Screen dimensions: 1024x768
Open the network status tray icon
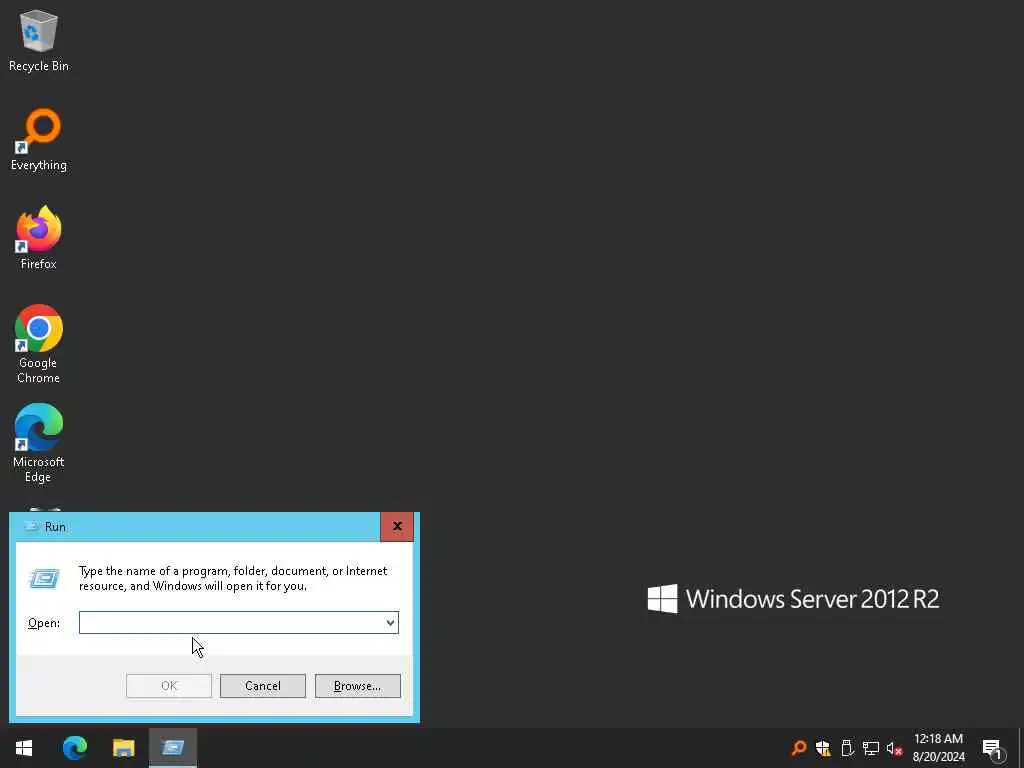point(871,748)
